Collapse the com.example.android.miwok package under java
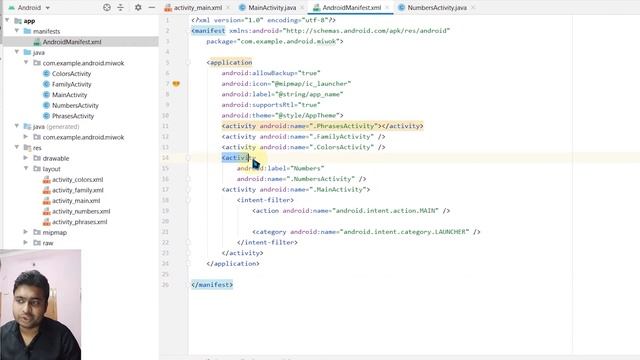 pos(26,62)
